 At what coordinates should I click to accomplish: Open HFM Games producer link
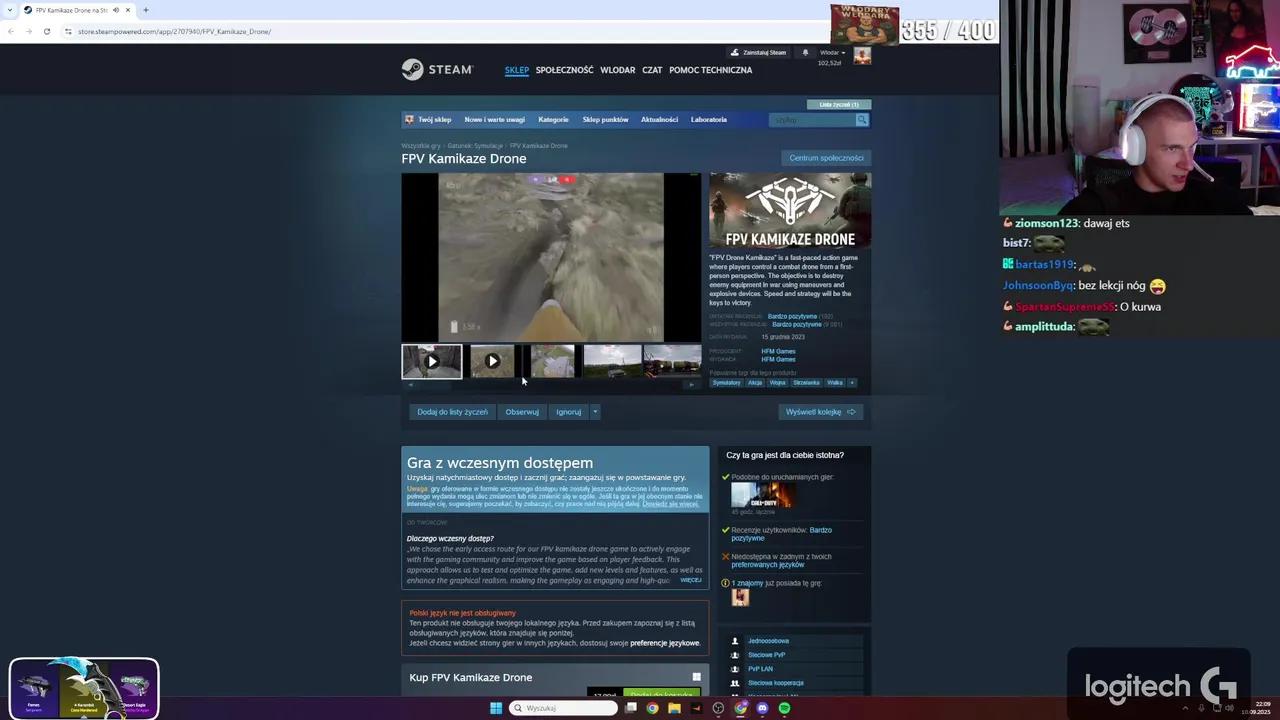778,351
